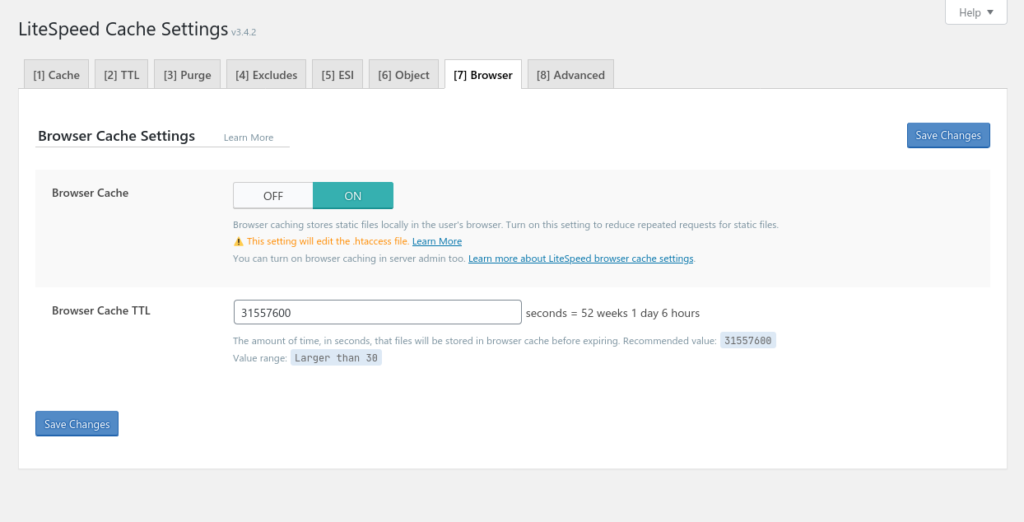1024x522 pixels.
Task: Click the '52 weeks 1 day 6 hours' text
Action: click(640, 313)
